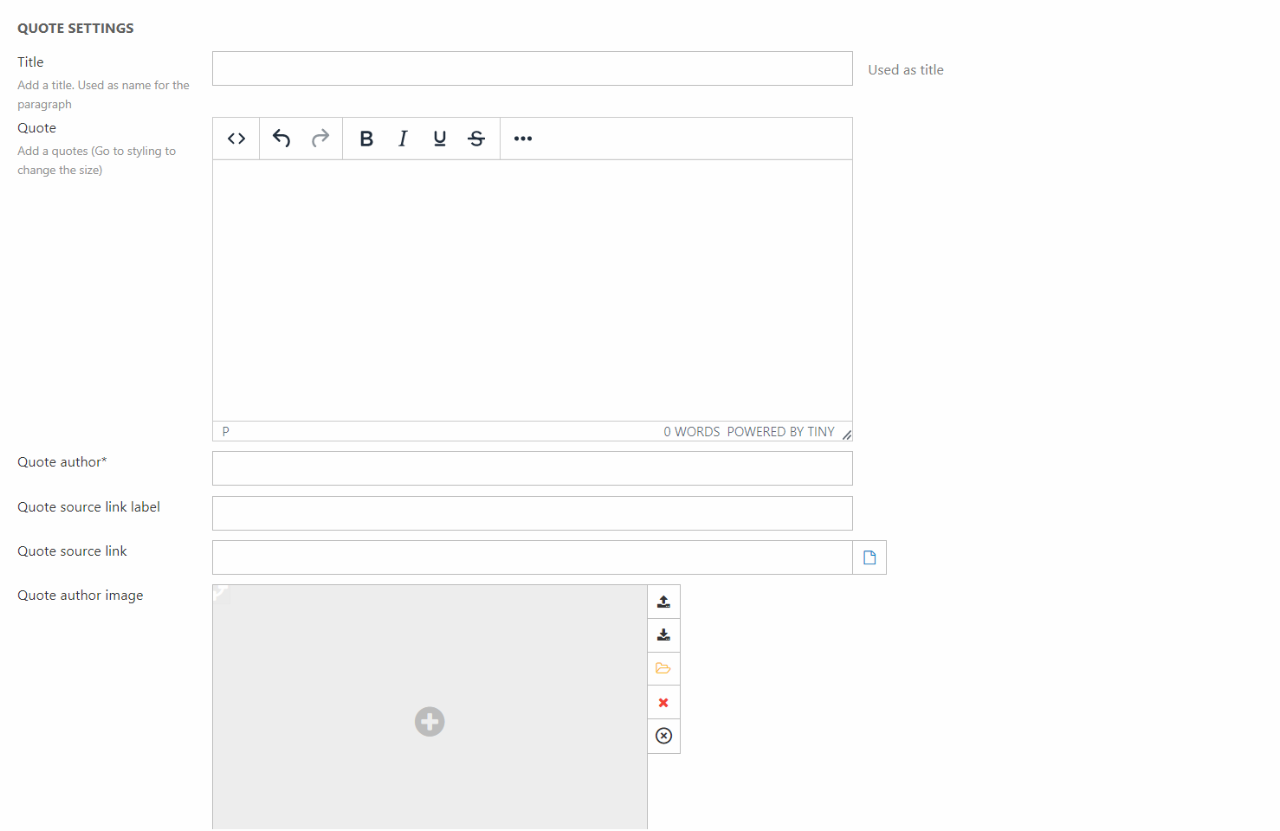1280x831 pixels.
Task: Click the page picker icon beside source link
Action: click(x=869, y=558)
